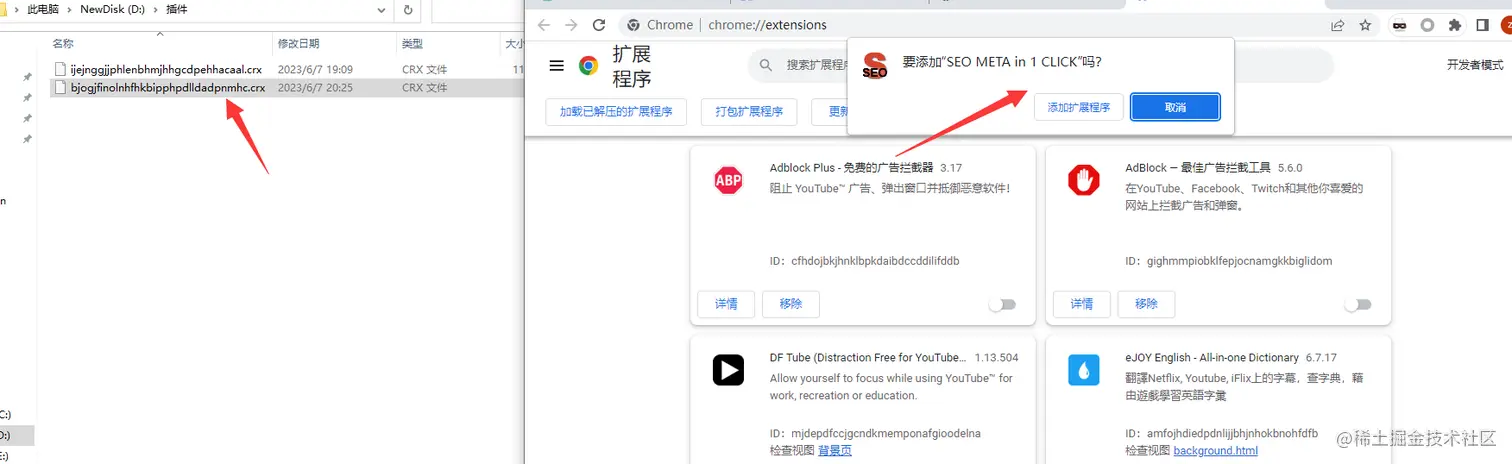Expand the chevron before 此电脑 in the breadcrumb
Image resolution: width=1512 pixels, height=464 pixels.
click(x=15, y=10)
